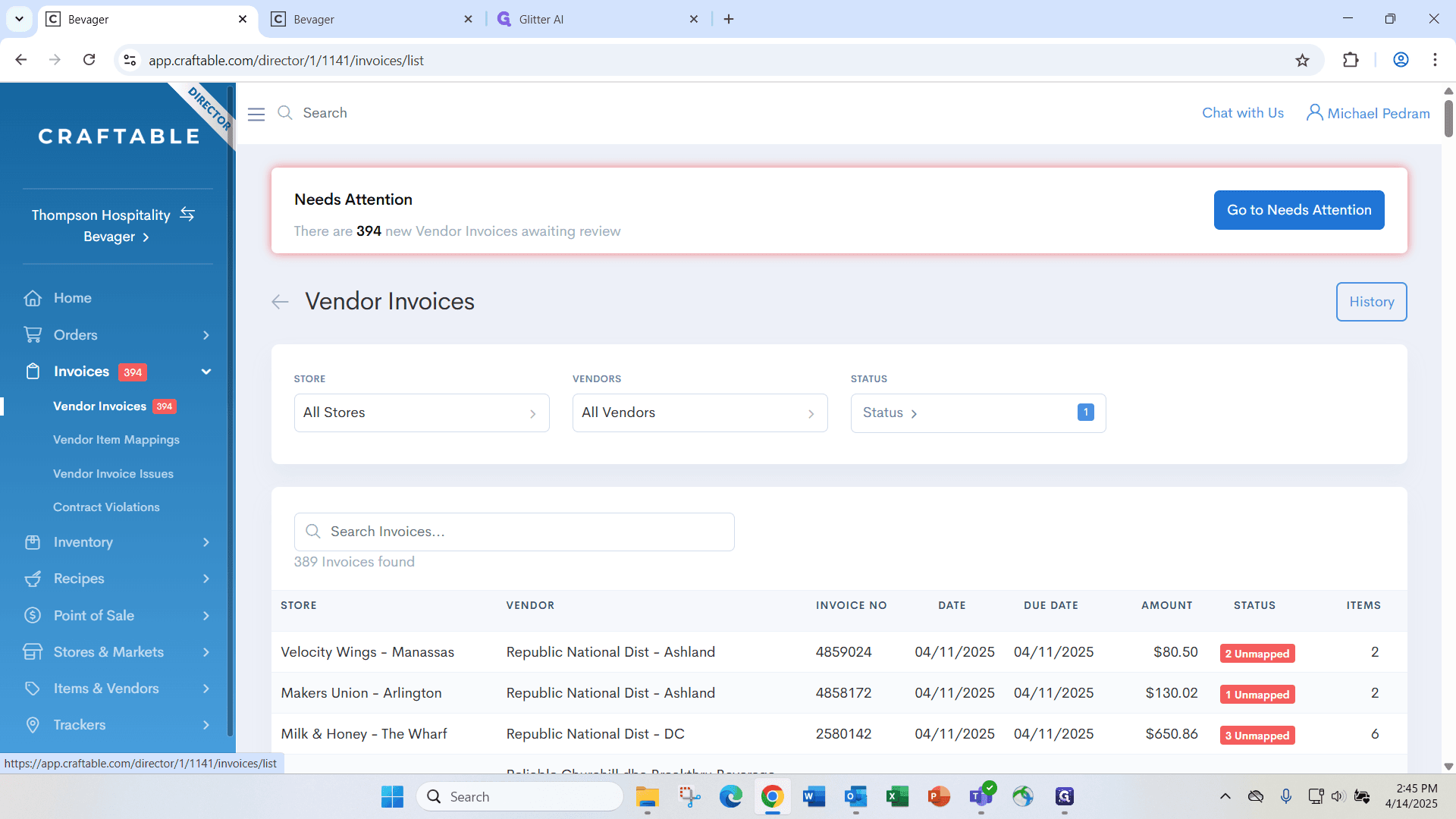Open Windows Start menu

pos(392,796)
